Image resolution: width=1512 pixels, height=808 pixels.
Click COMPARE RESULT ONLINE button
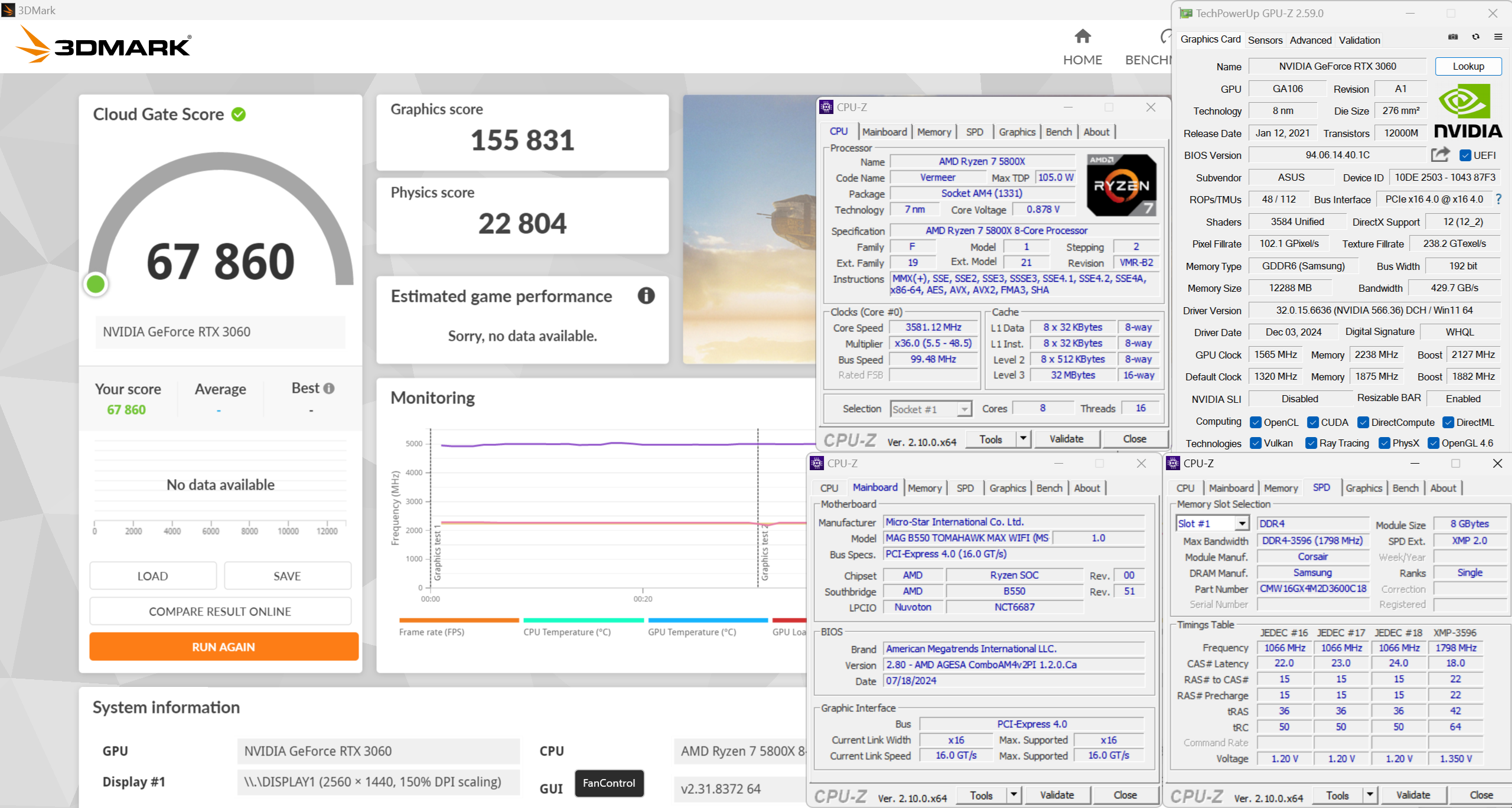(x=220, y=611)
